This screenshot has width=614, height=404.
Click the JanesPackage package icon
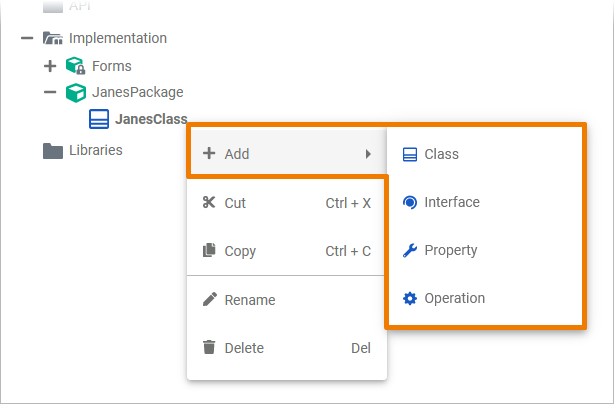tap(76, 92)
